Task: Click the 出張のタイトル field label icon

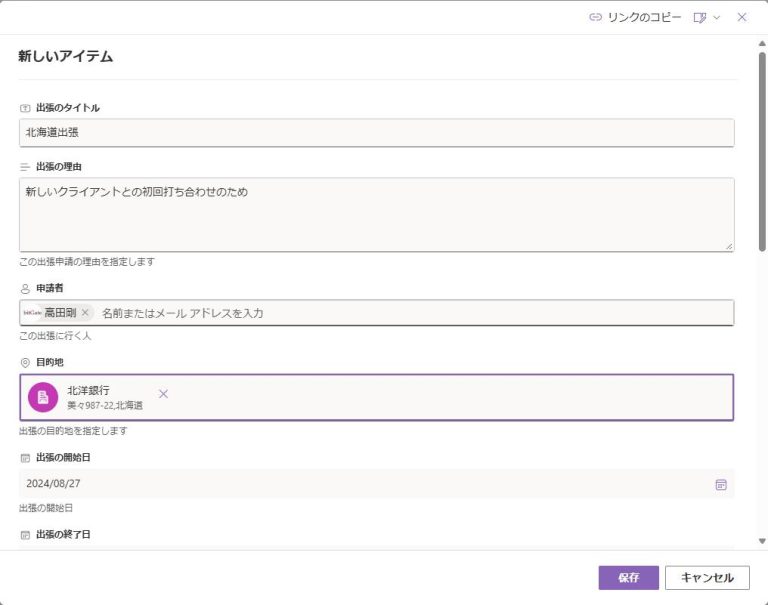Action: click(x=25, y=108)
